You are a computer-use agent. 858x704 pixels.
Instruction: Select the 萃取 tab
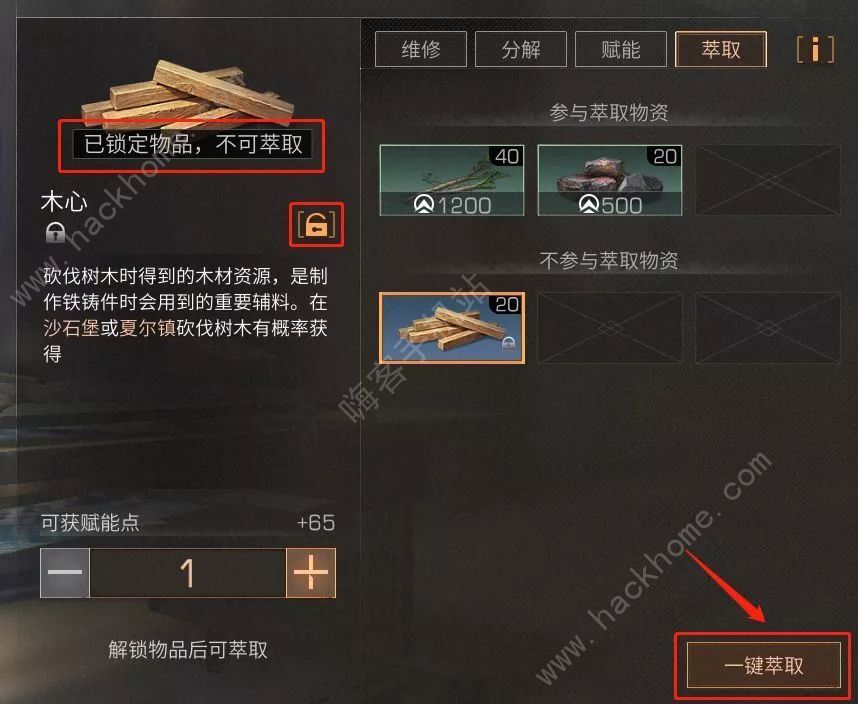pos(721,49)
